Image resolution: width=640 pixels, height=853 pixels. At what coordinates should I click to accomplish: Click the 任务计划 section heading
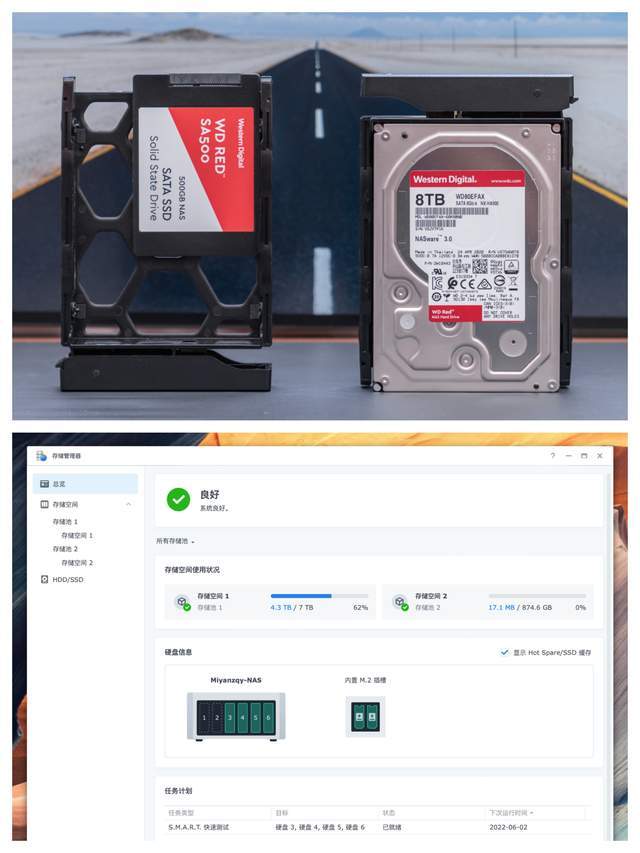[179, 790]
